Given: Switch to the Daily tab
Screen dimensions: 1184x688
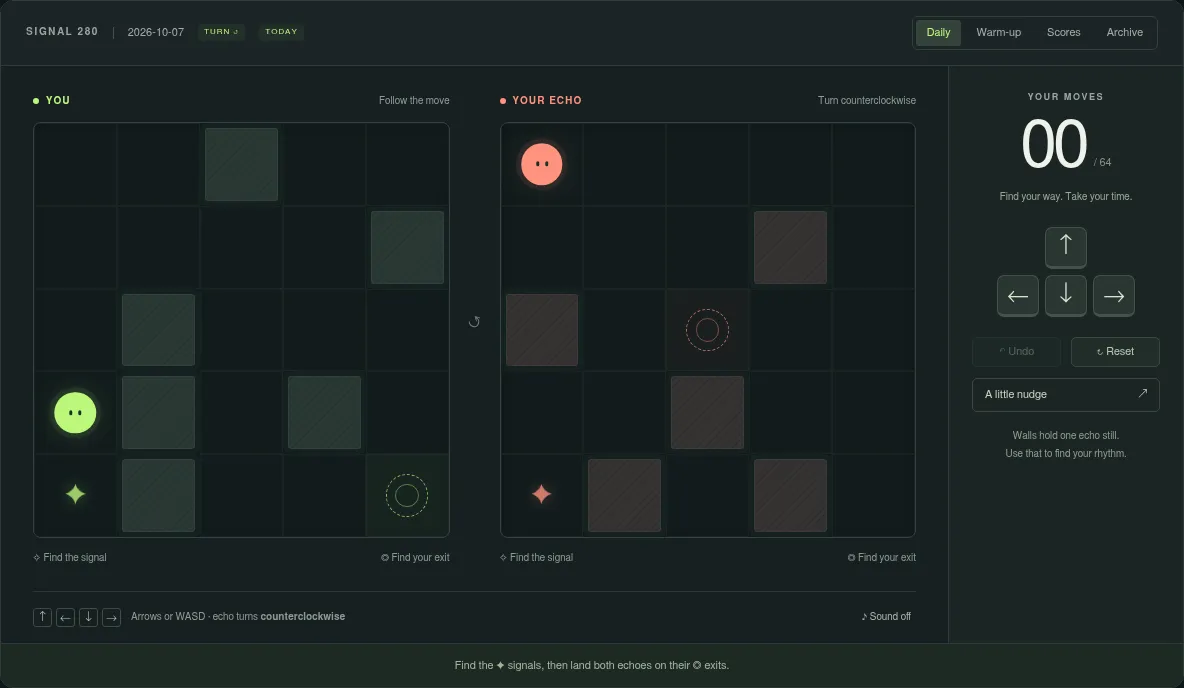Looking at the screenshot, I should [x=938, y=32].
